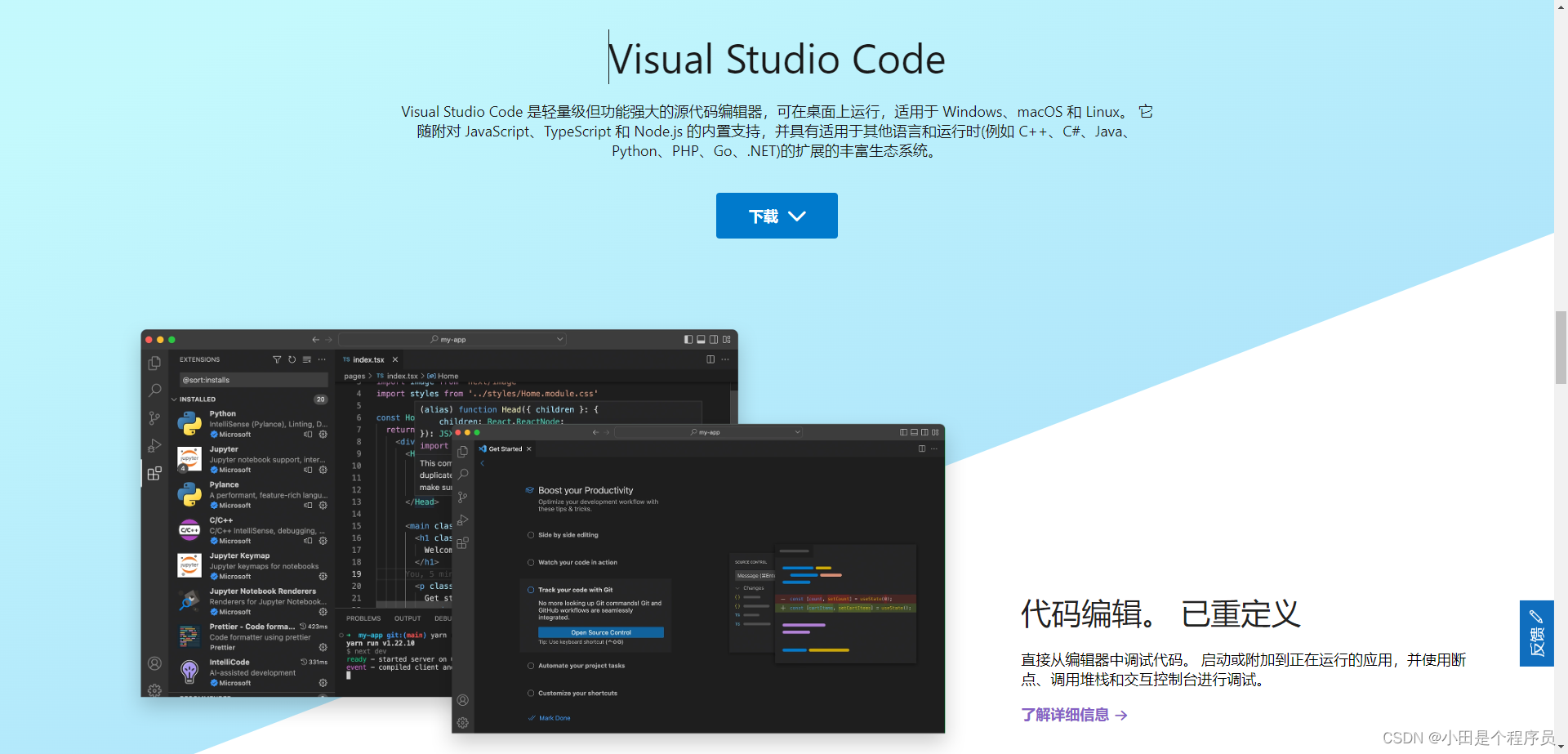
Task: Click the customize layout icon in back window
Action: (726, 339)
